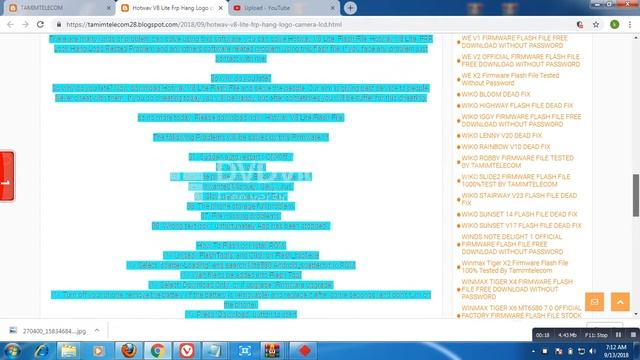Open red diamond app in taskbar
The image size is (640, 360).
tap(304, 351)
